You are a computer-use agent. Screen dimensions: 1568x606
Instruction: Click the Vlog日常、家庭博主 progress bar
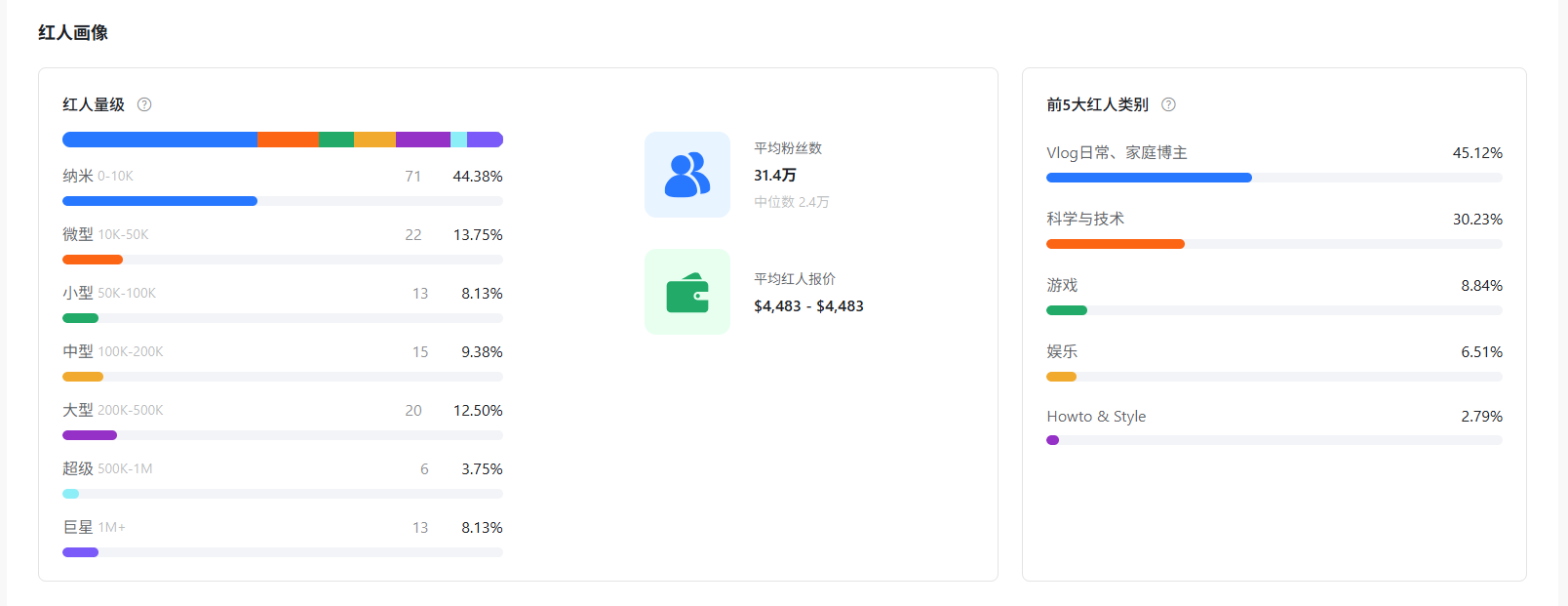pyautogui.click(x=1274, y=178)
